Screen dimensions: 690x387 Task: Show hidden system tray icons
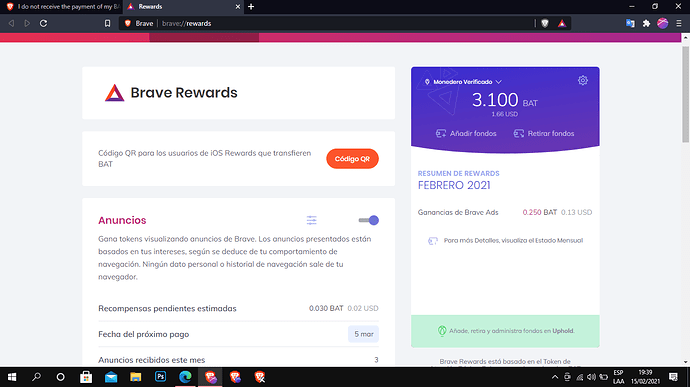tap(555, 377)
